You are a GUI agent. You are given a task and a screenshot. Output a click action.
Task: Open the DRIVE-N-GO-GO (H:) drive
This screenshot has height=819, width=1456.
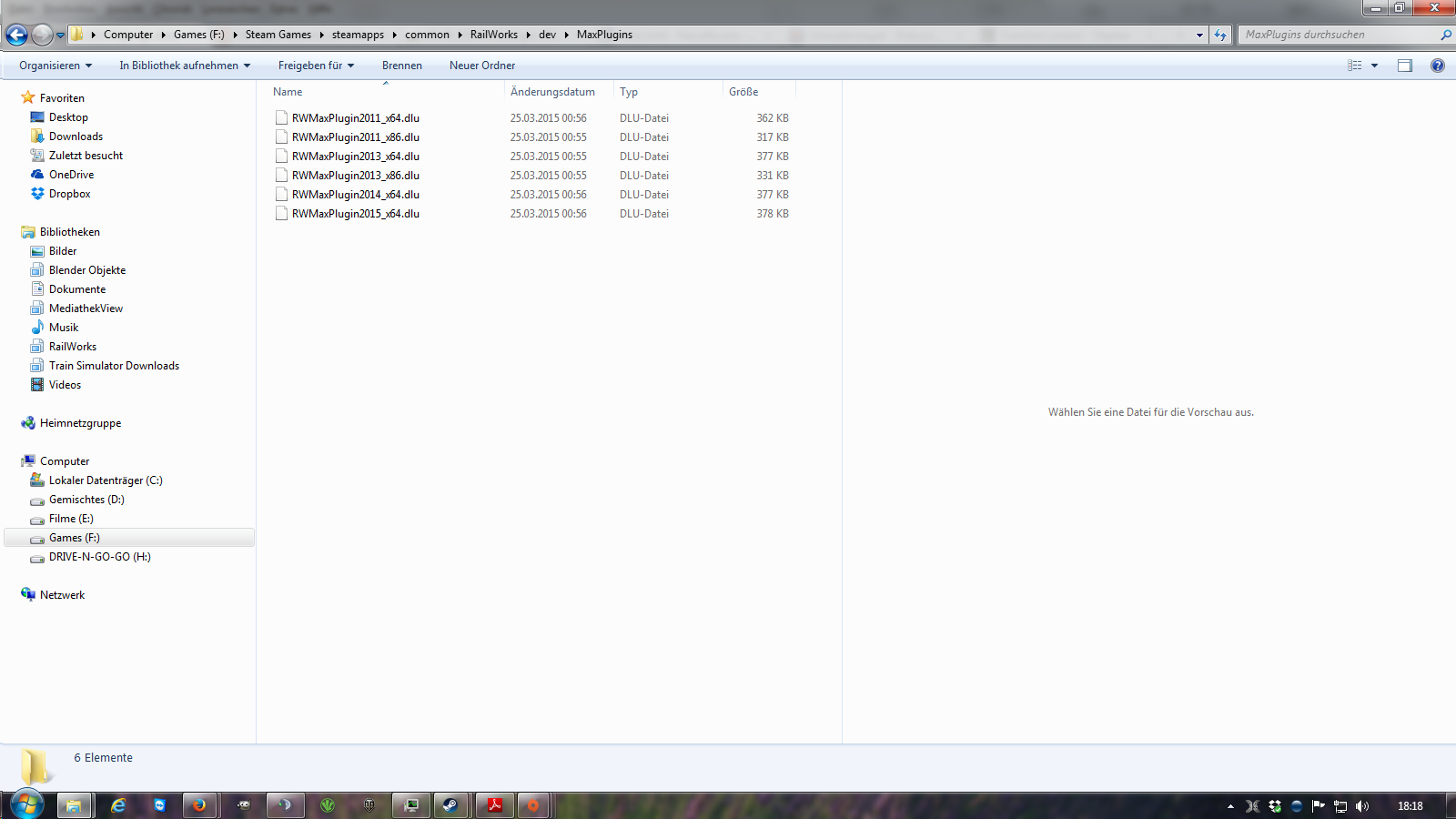[100, 557]
